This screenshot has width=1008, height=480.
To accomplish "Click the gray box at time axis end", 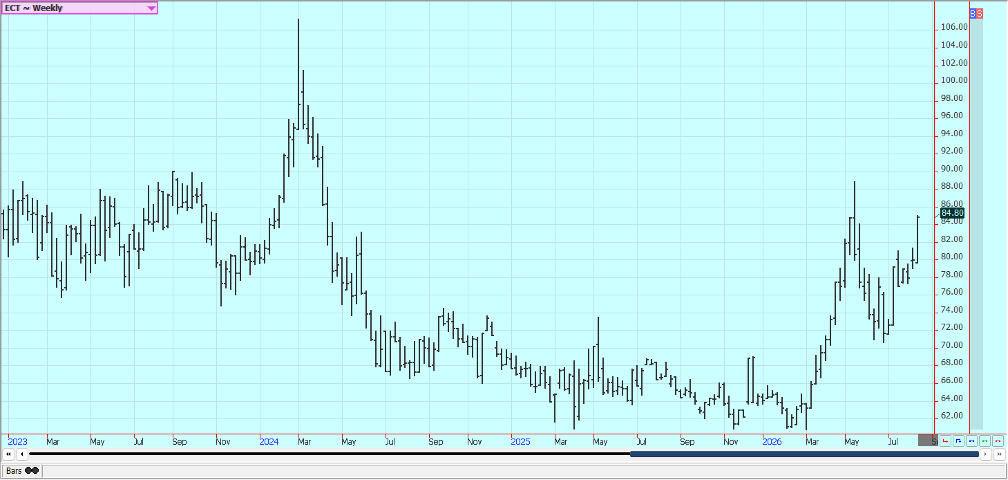I will [x=928, y=440].
